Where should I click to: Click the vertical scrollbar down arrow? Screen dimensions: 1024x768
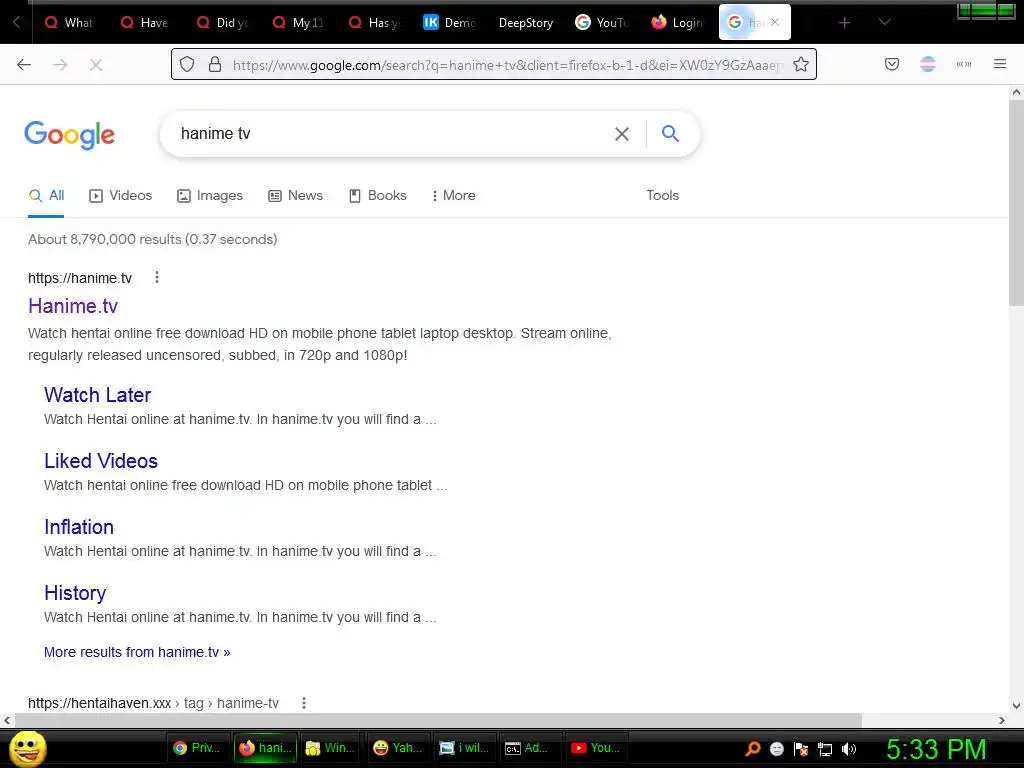point(1016,705)
